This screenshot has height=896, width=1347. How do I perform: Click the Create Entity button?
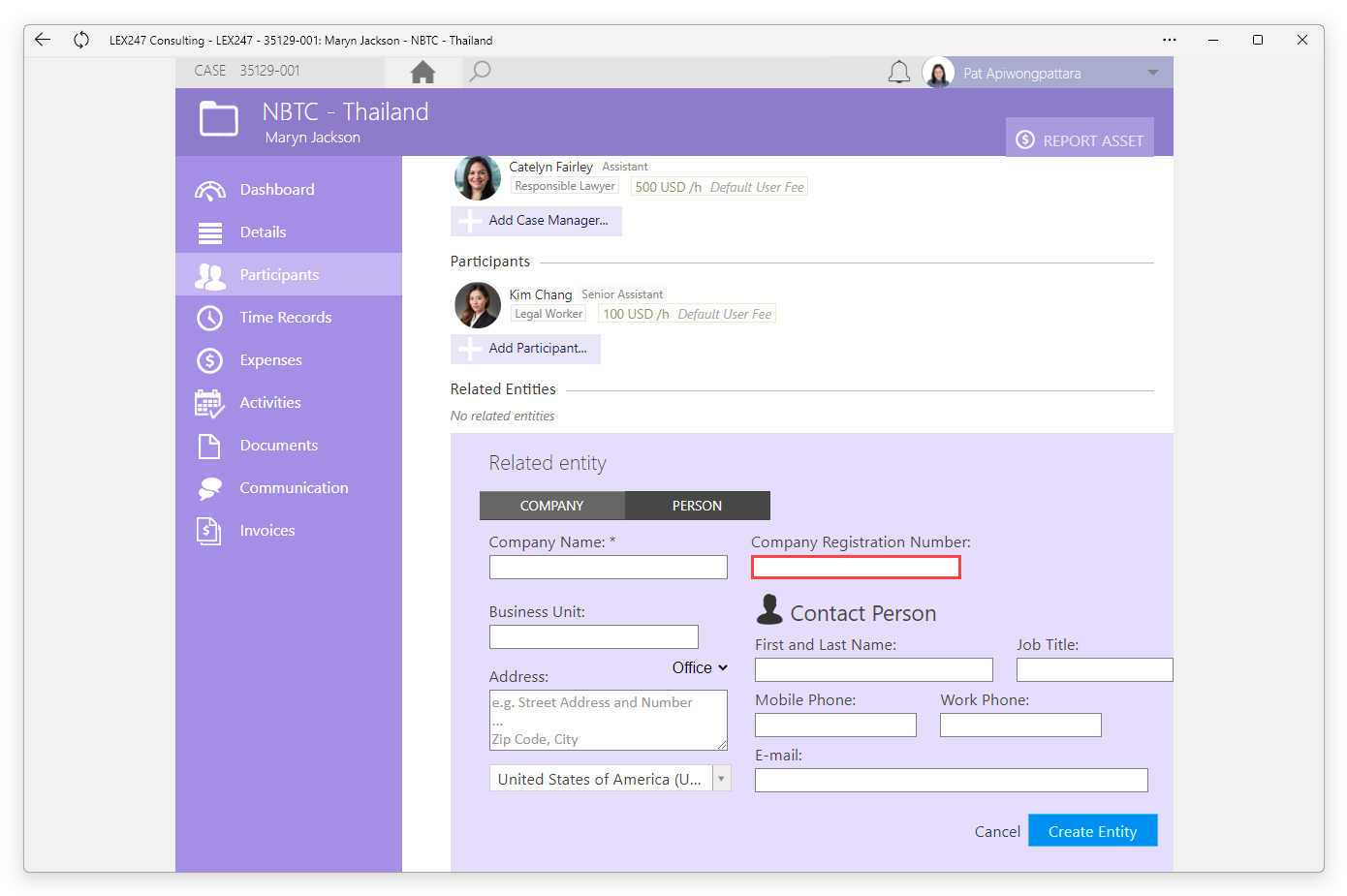point(1093,831)
